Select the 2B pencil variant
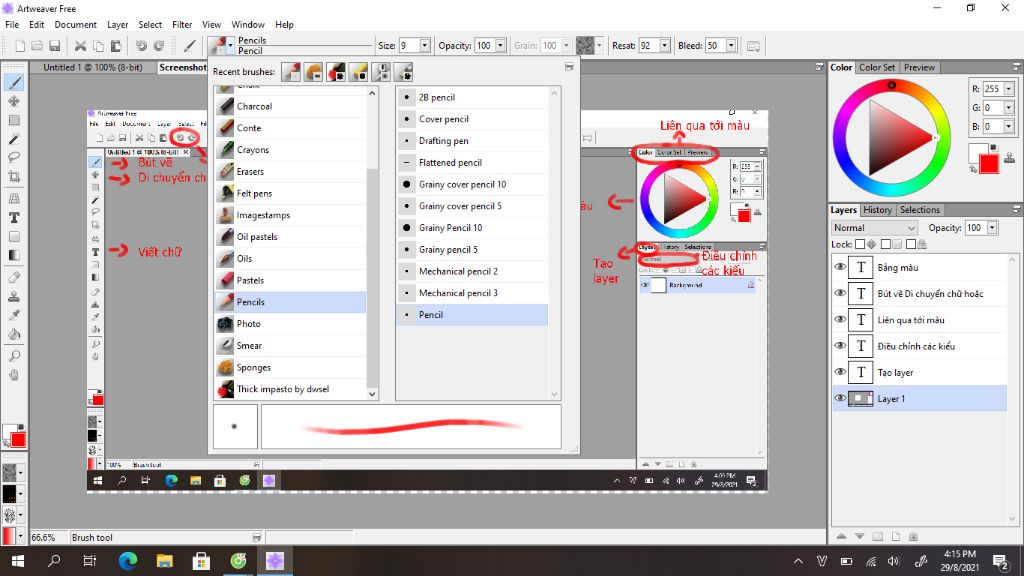Image resolution: width=1024 pixels, height=576 pixels. click(473, 97)
